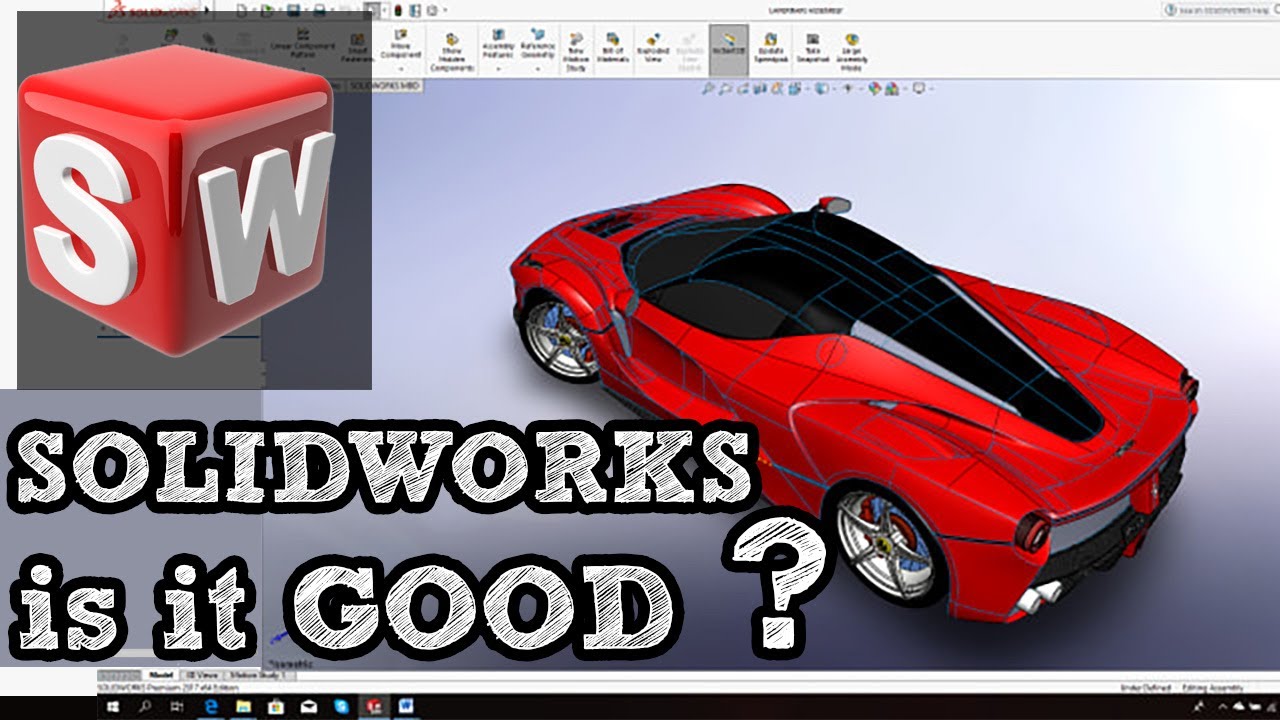The image size is (1280, 720).
Task: Expand the Options gear dropdown arrow
Action: (x=445, y=10)
